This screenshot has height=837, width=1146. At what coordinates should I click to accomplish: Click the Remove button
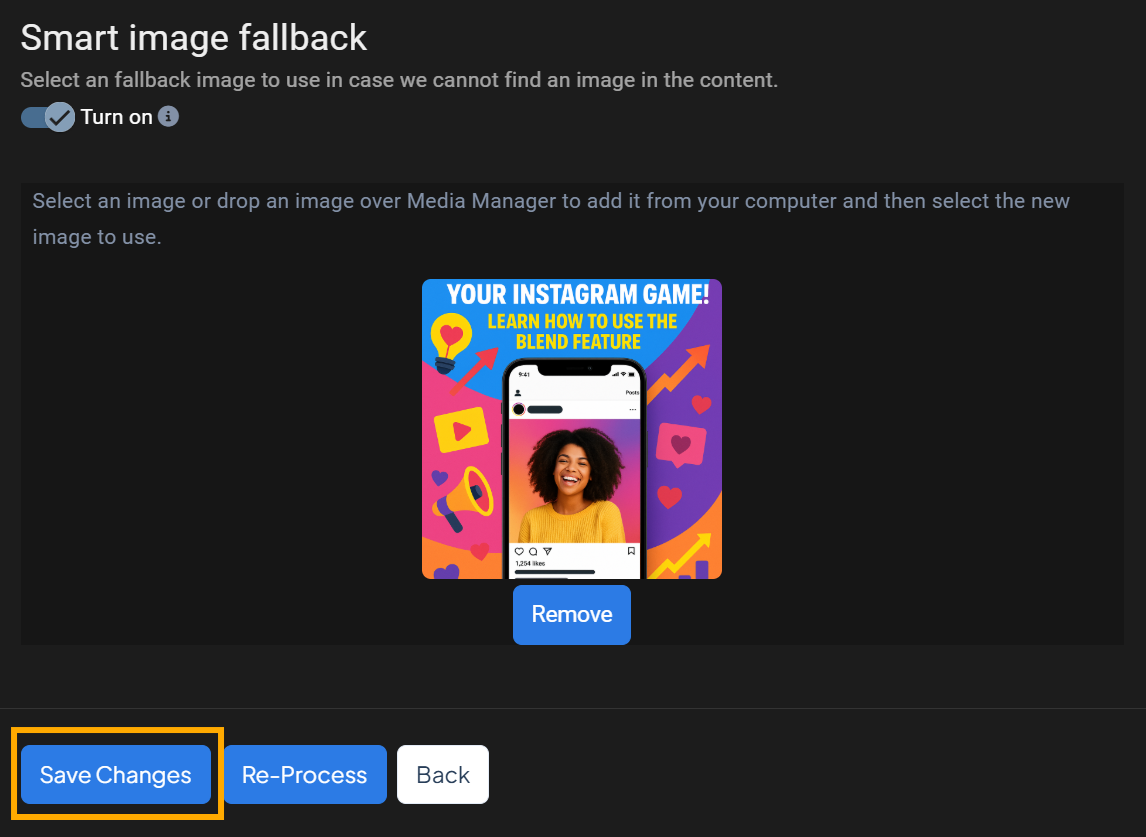point(572,615)
